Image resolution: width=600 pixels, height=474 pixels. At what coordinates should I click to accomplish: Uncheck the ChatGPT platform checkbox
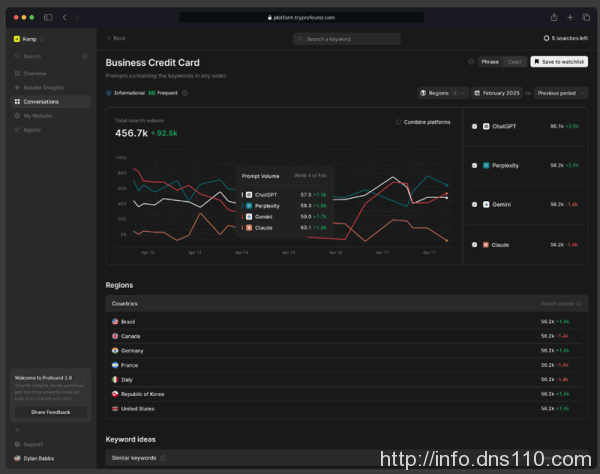[474, 127]
